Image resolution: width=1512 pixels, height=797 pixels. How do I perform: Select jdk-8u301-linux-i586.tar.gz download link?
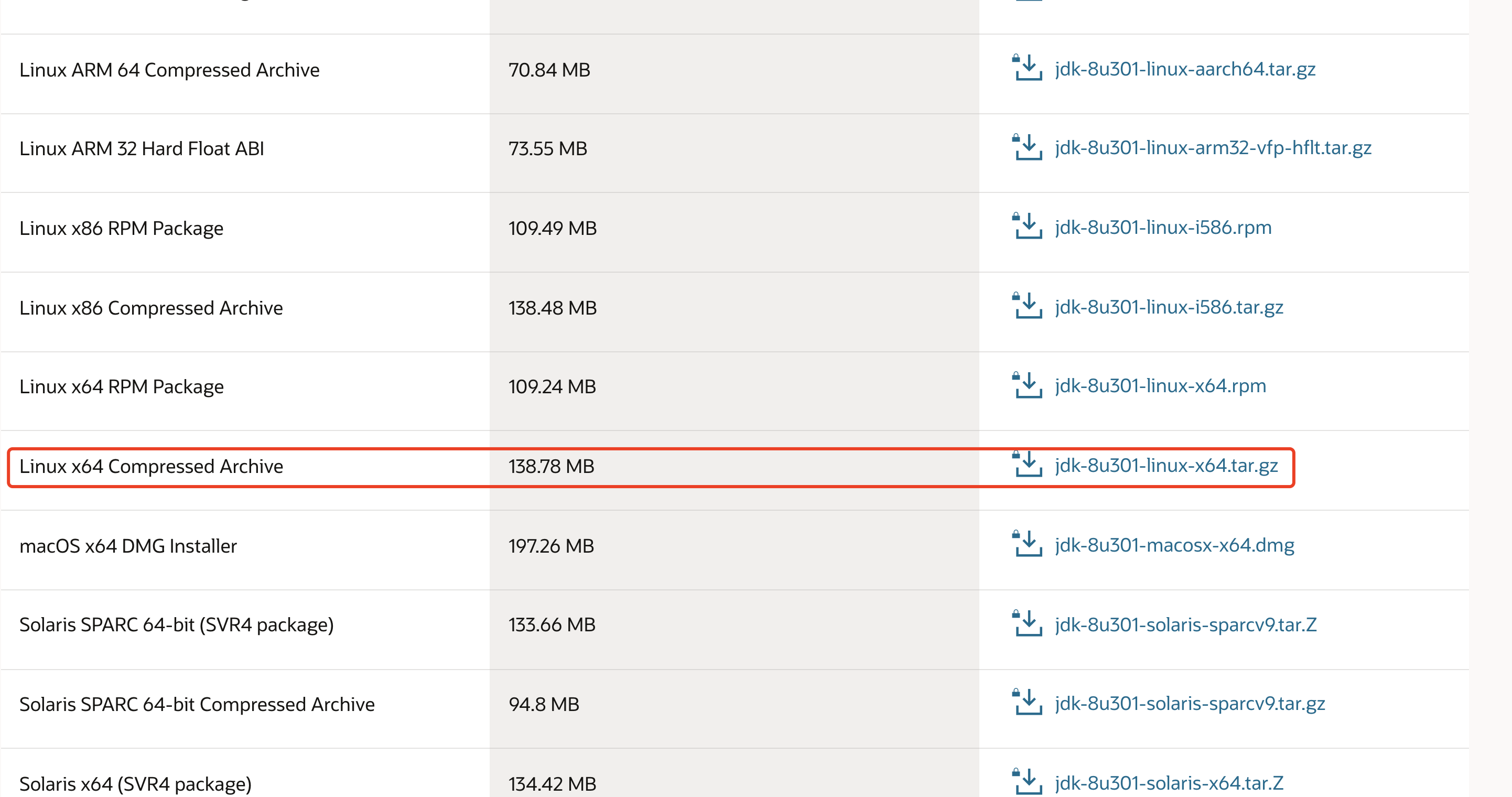click(1169, 308)
